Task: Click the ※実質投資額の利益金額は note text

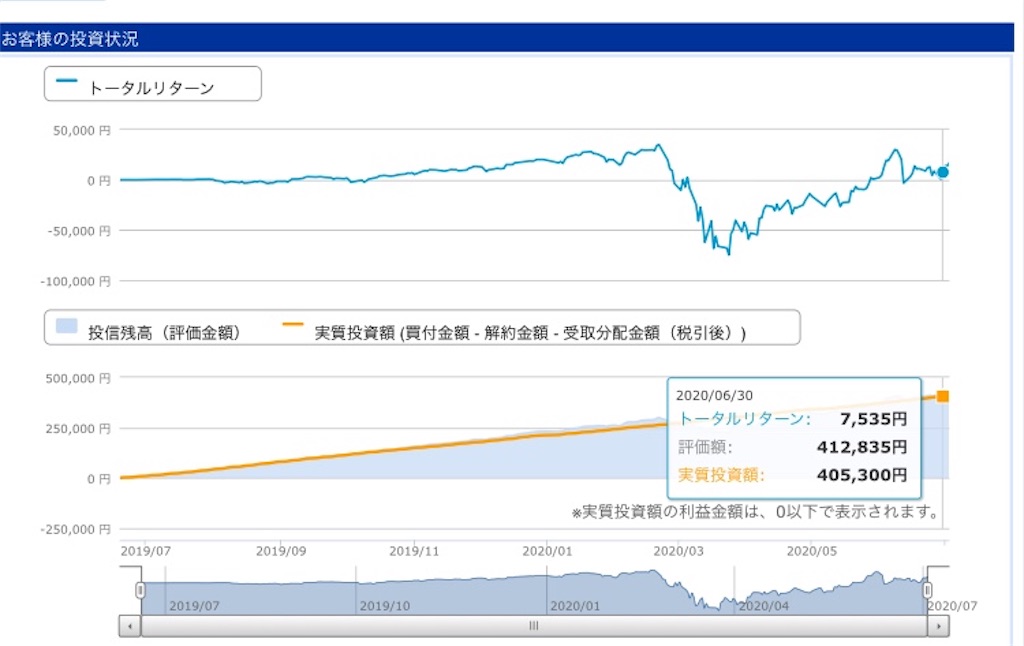Action: [756, 511]
